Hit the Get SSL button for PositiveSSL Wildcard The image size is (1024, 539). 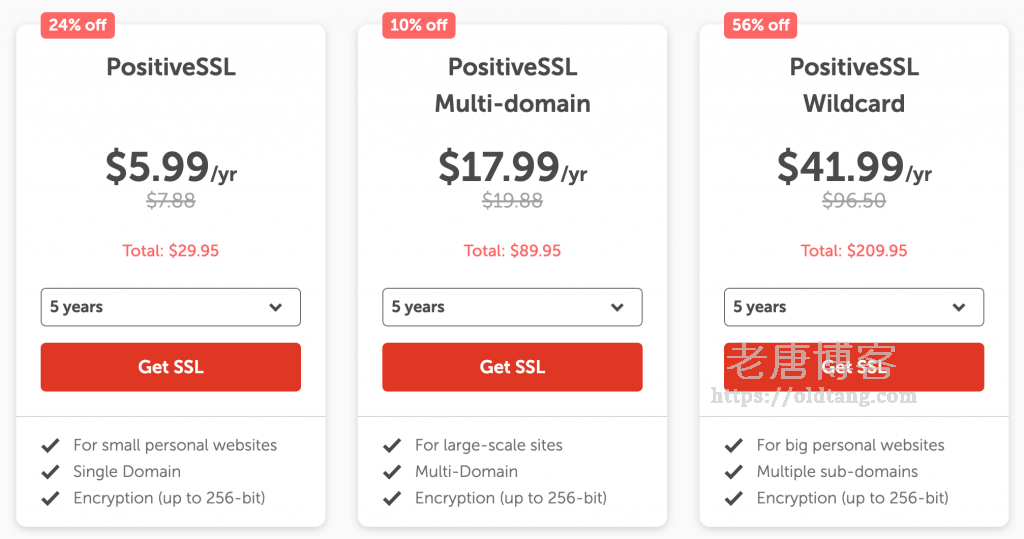[853, 367]
